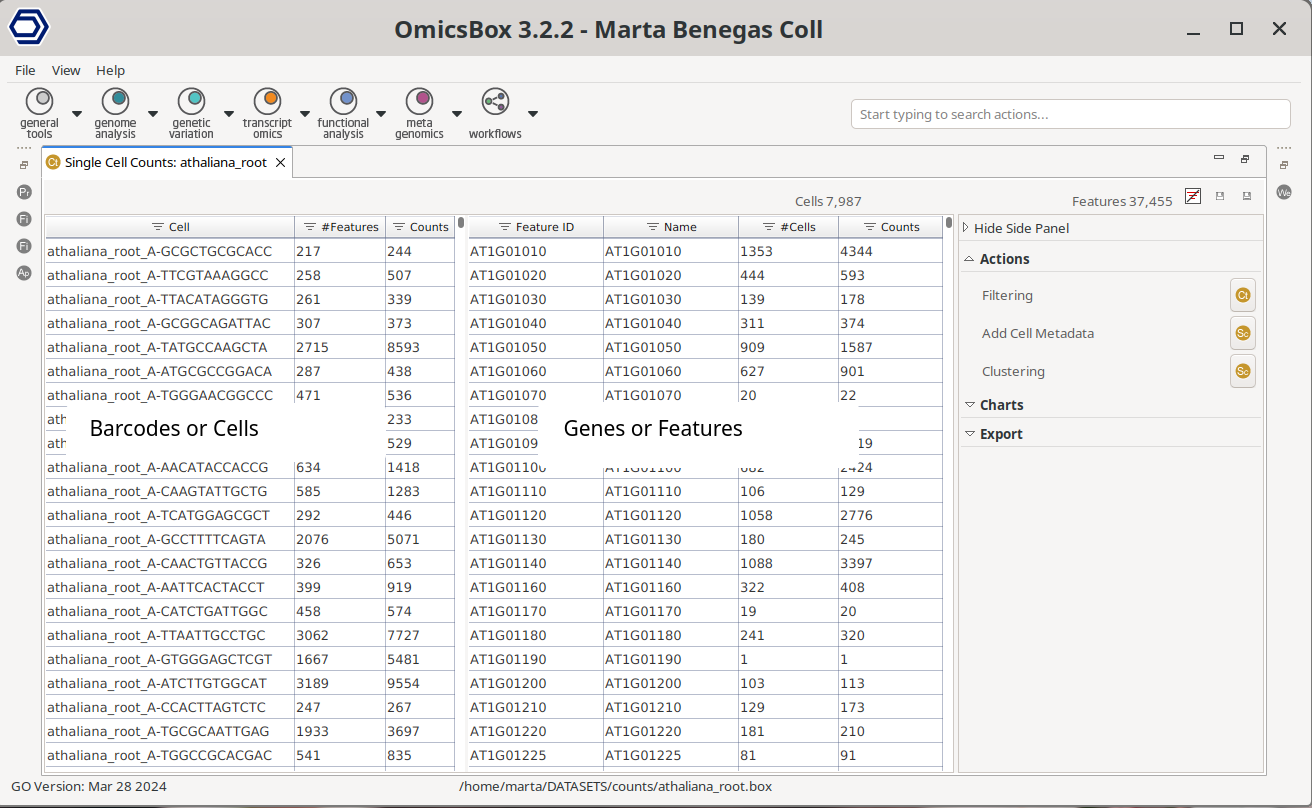Screen dimensions: 1312x808
Task: Click the transcriptomics toolbar icon
Action: tap(267, 101)
